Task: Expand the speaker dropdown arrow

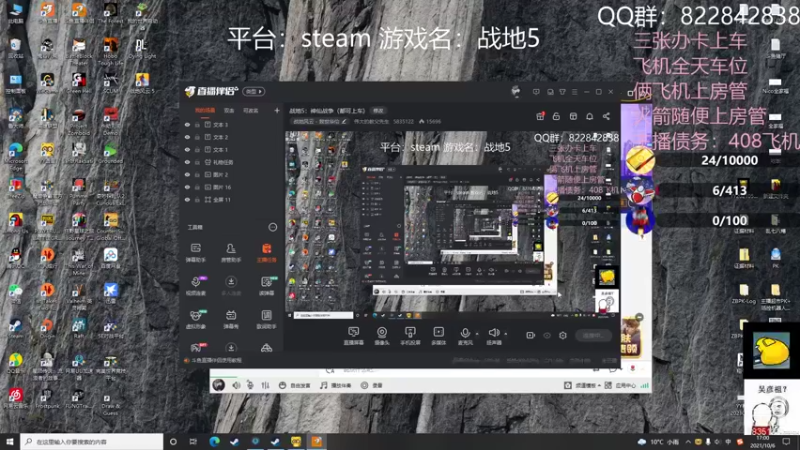Action: pyautogui.click(x=506, y=334)
